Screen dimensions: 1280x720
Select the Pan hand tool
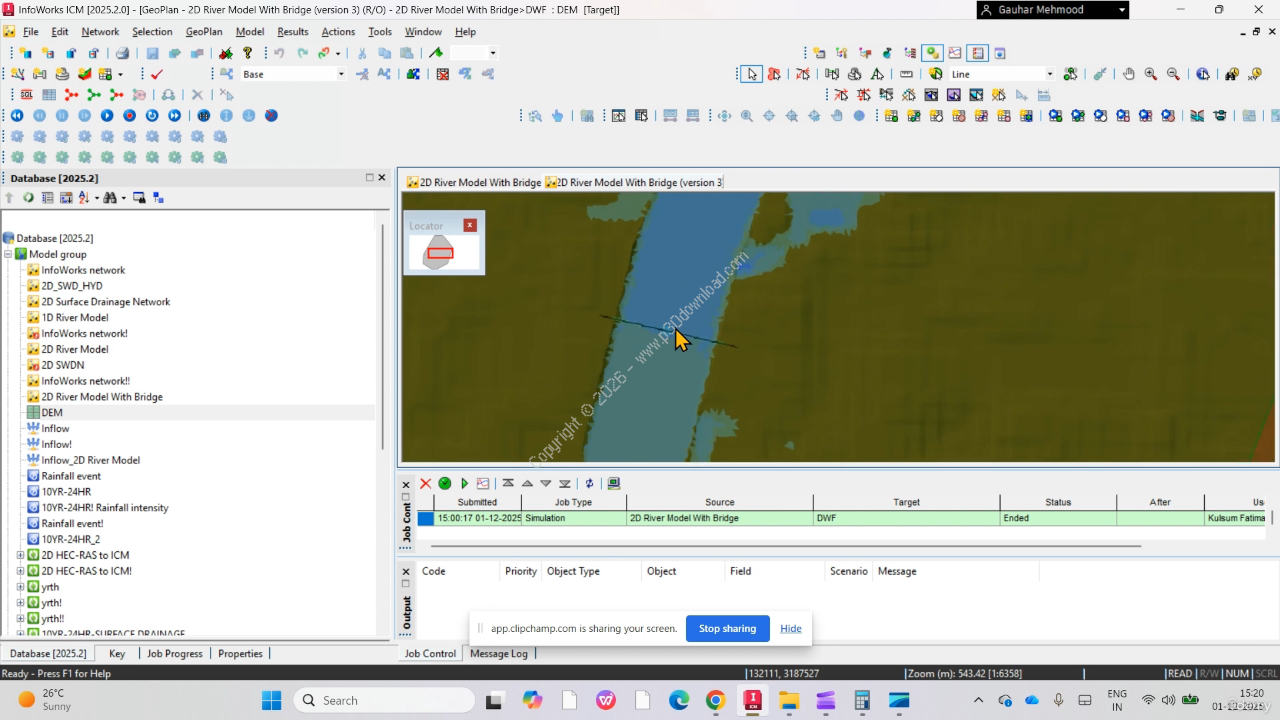[x=1128, y=74]
